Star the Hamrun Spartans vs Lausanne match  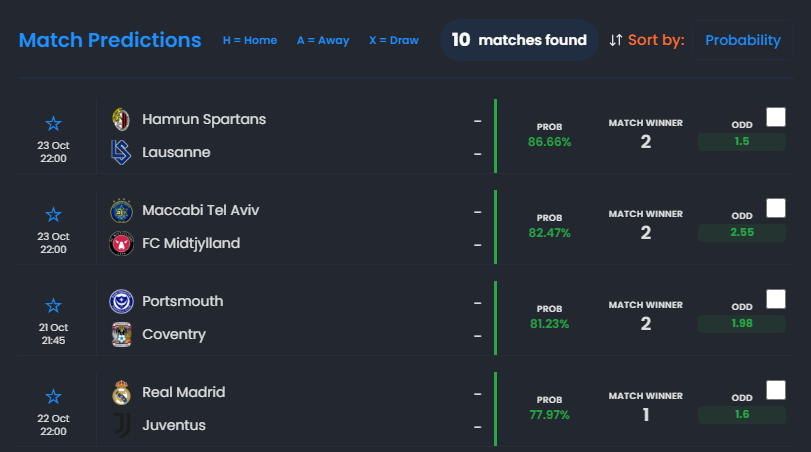tap(54, 123)
